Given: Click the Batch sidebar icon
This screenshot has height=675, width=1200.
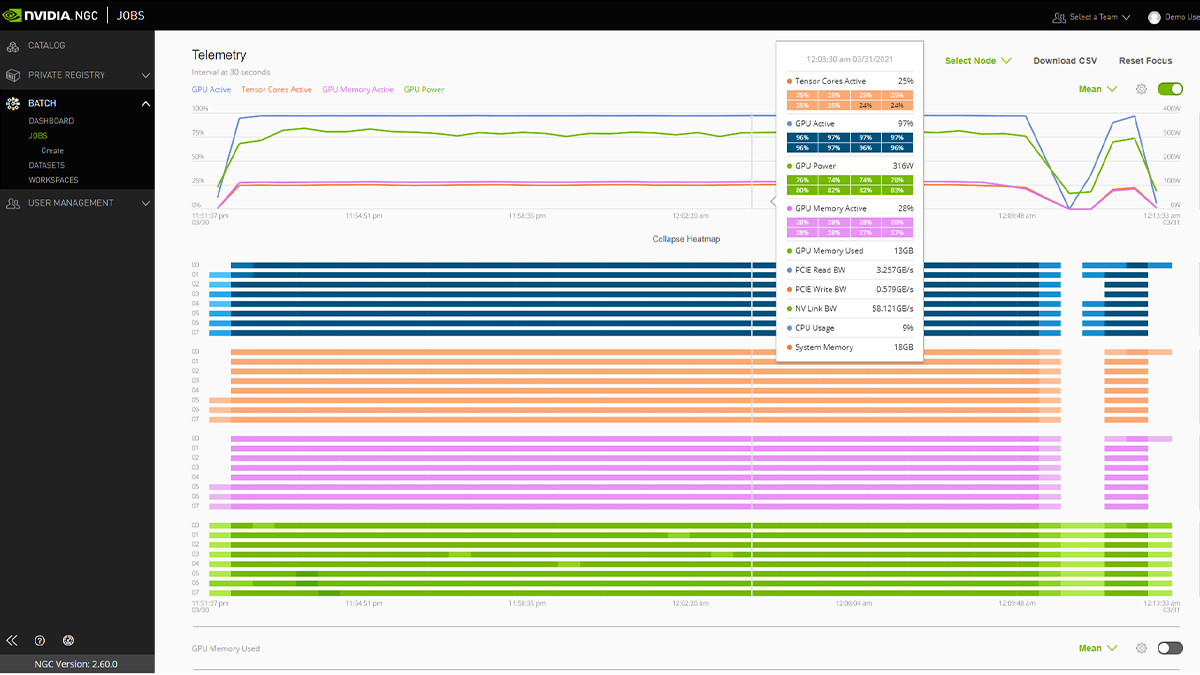Looking at the screenshot, I should tap(13, 103).
